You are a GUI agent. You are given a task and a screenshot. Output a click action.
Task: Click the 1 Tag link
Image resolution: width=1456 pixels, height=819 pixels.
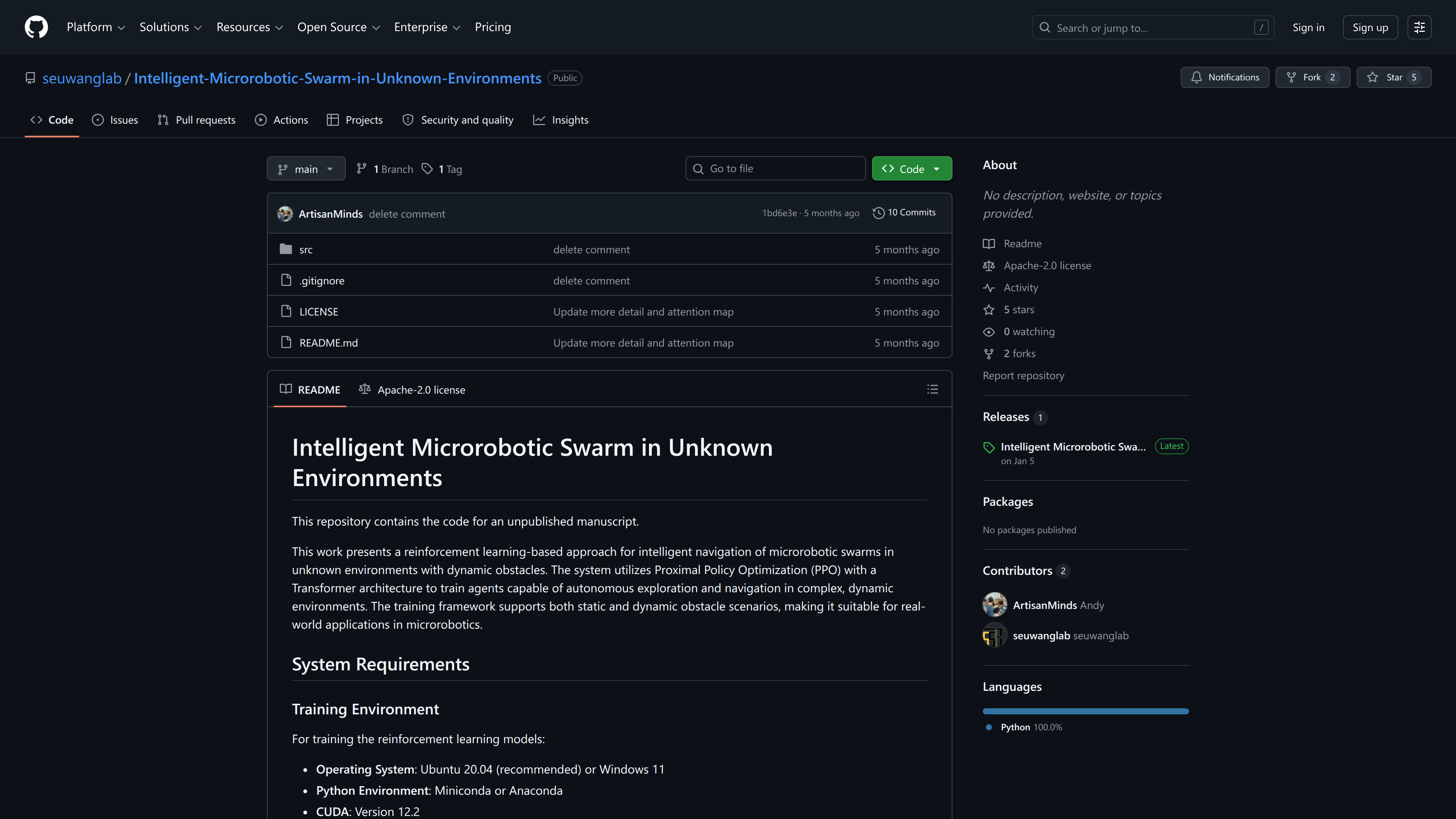[x=442, y=169]
